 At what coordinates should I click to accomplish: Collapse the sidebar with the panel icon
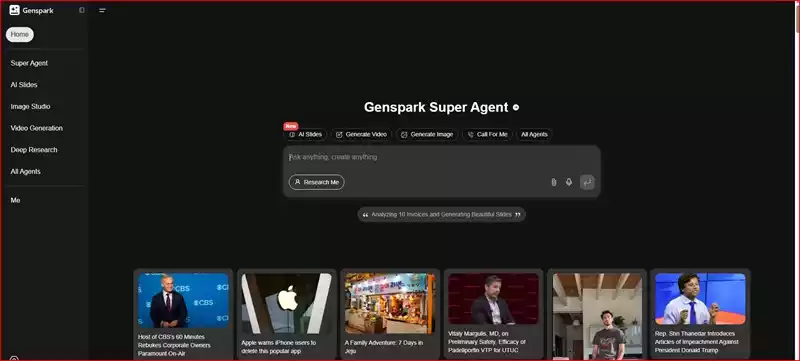click(82, 10)
